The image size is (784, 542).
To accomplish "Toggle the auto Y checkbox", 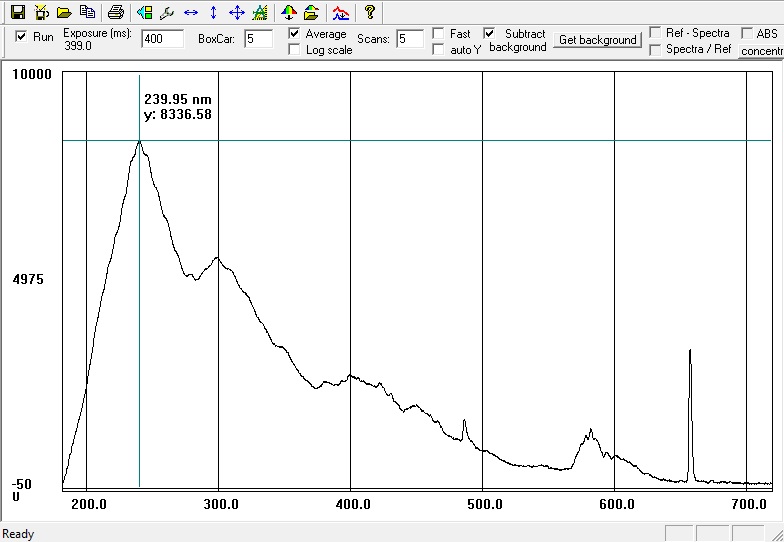I will (438, 50).
